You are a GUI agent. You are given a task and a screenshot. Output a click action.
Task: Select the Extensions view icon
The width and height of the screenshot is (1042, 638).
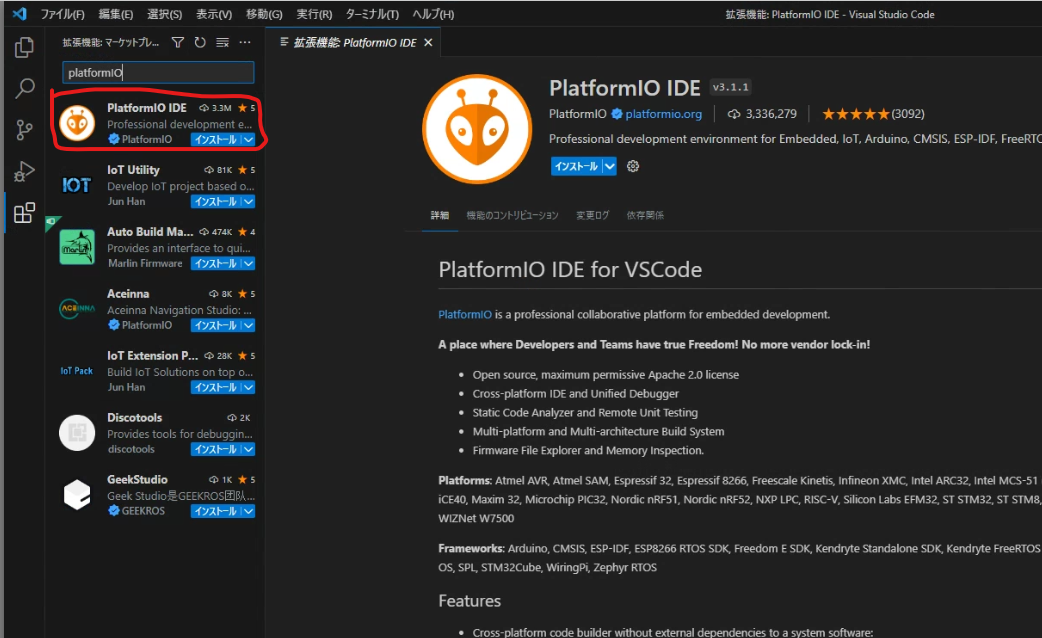23,213
